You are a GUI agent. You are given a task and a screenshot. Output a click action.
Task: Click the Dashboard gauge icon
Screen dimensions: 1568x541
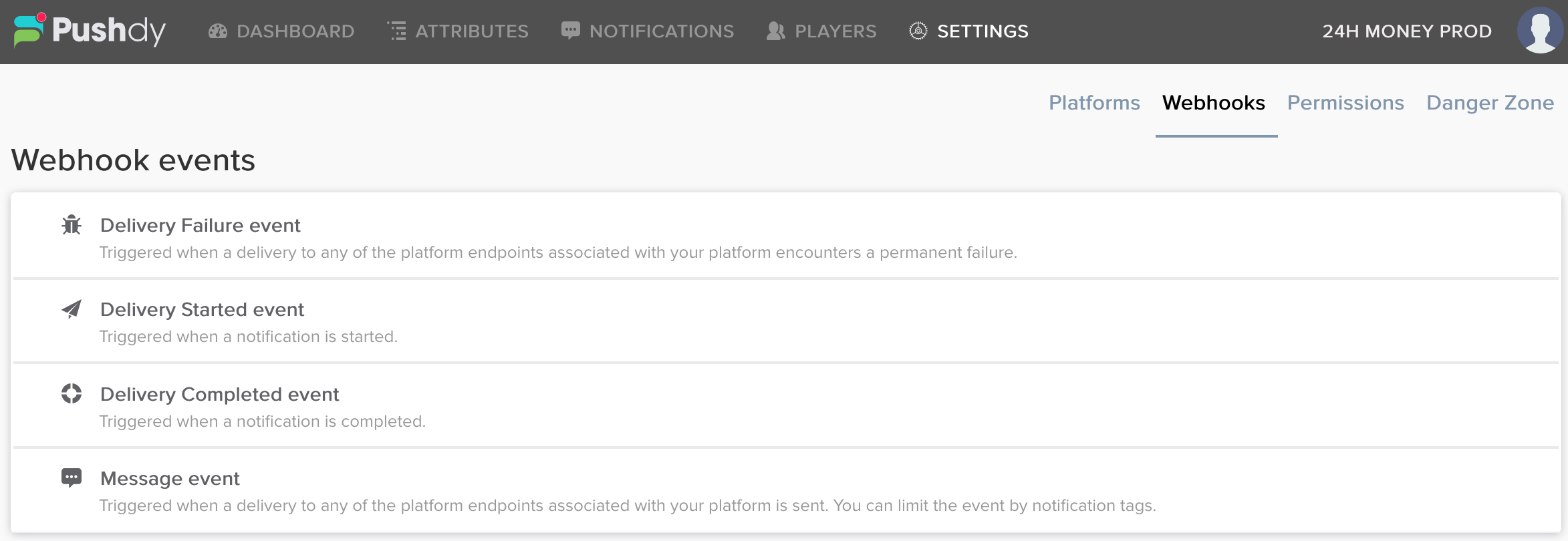click(218, 31)
